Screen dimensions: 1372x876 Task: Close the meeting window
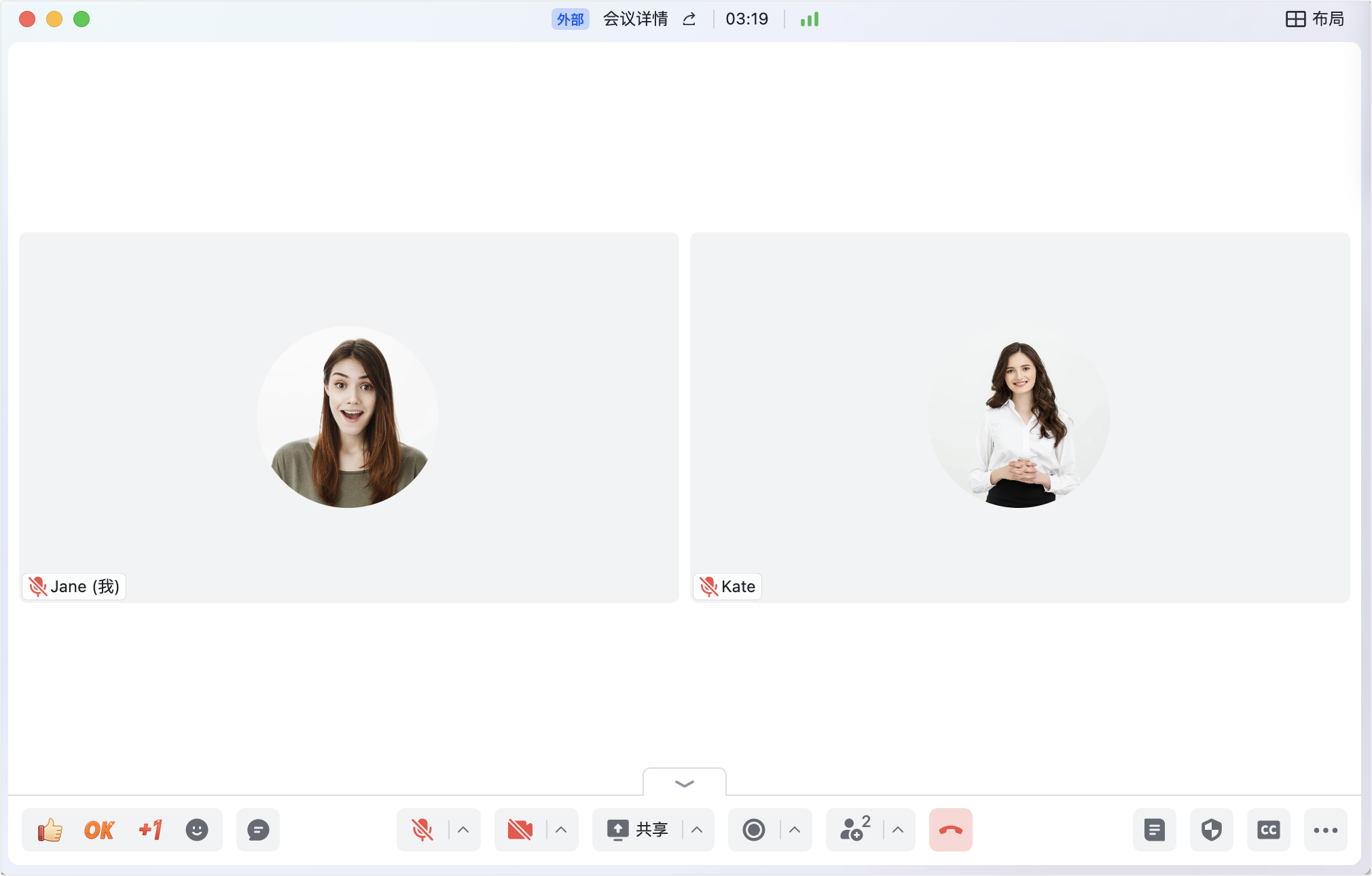[27, 19]
